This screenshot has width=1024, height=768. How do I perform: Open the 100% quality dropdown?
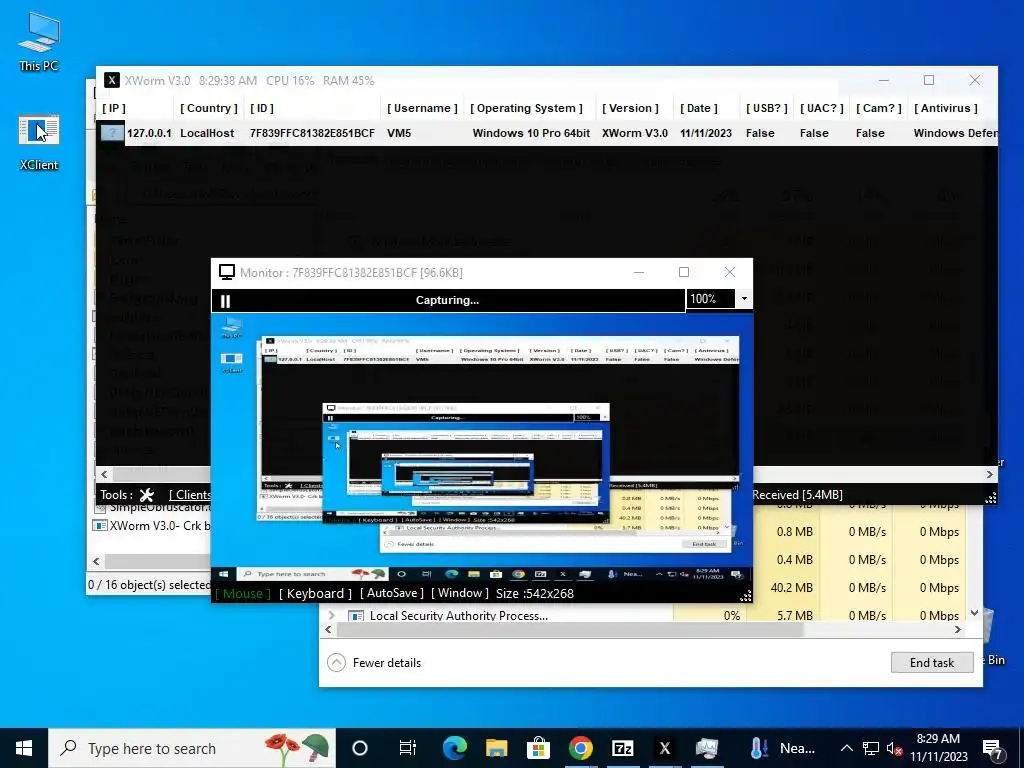(744, 299)
